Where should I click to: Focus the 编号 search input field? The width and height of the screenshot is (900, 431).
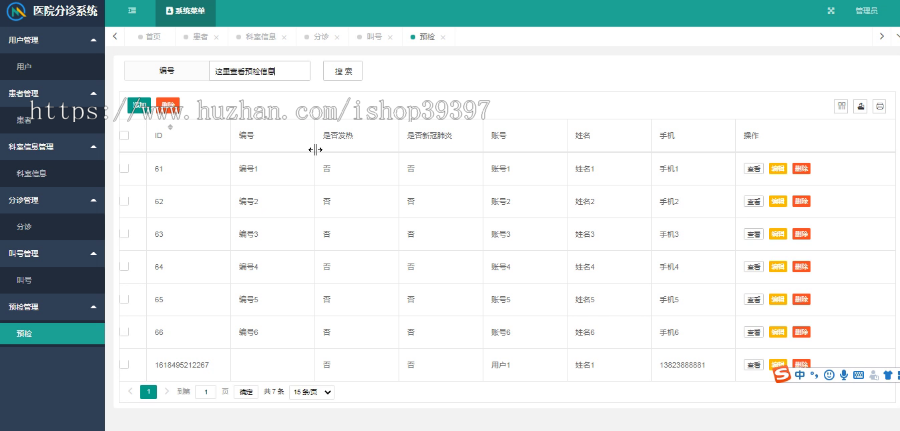(x=260, y=71)
